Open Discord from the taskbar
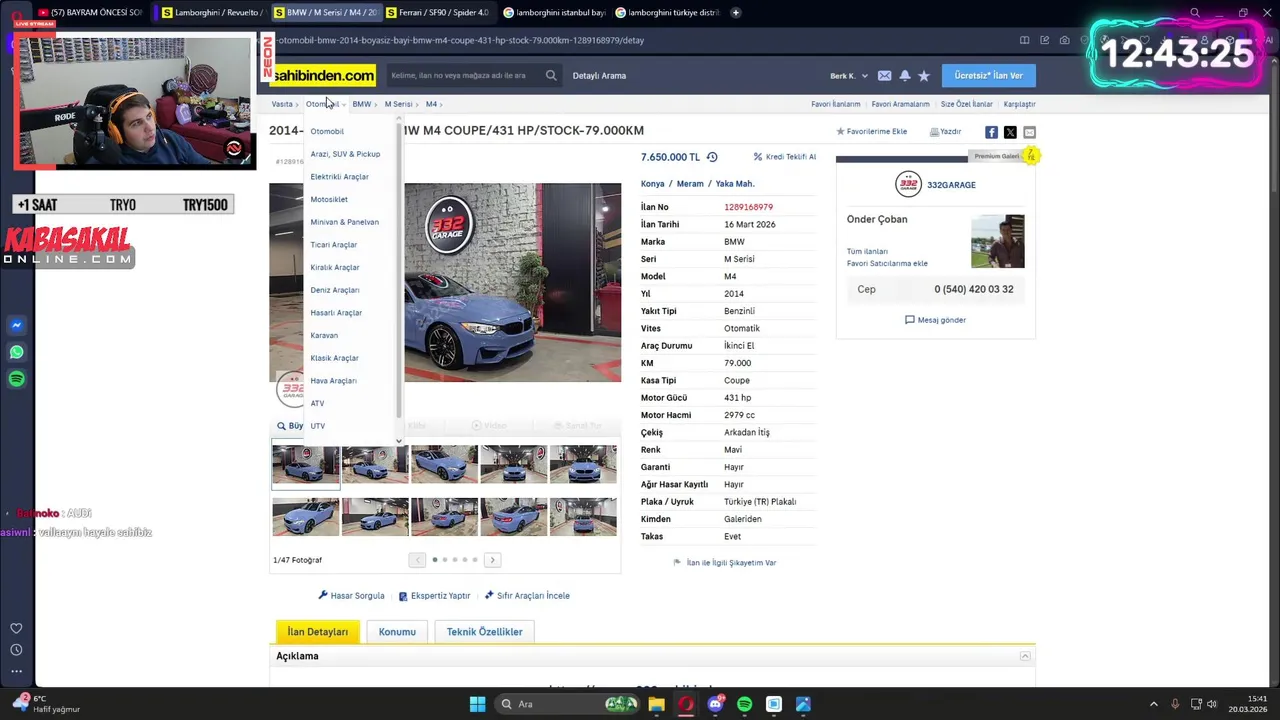 pyautogui.click(x=715, y=704)
